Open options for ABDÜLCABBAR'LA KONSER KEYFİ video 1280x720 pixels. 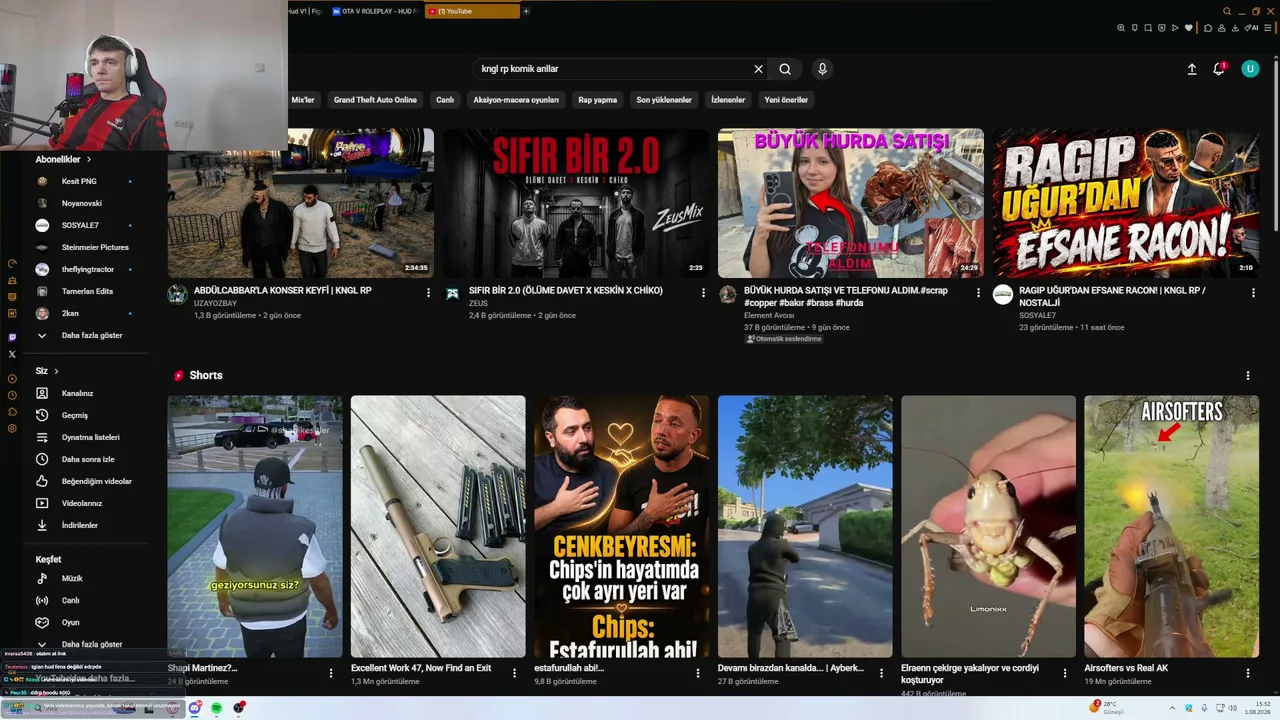tap(428, 293)
